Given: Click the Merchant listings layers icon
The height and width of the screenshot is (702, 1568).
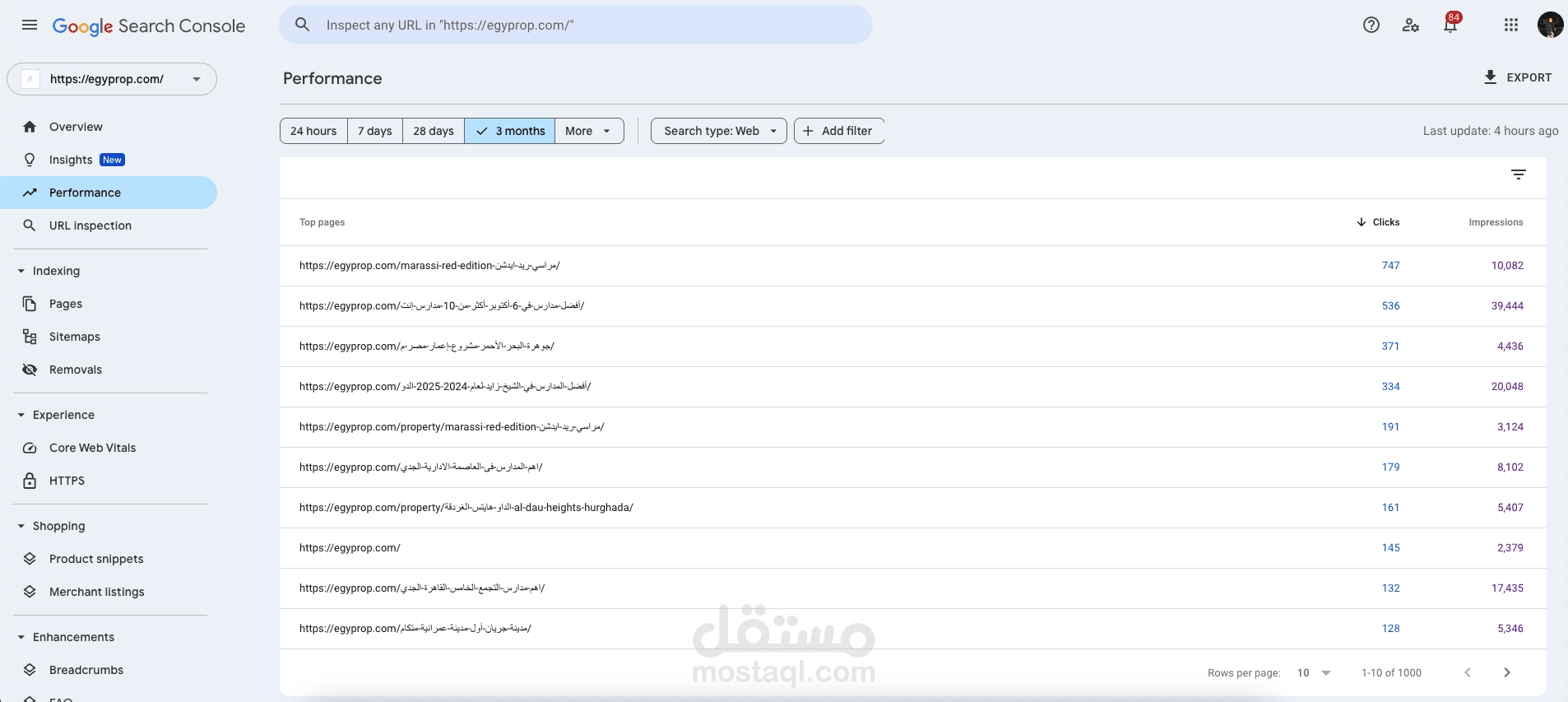Looking at the screenshot, I should point(30,592).
